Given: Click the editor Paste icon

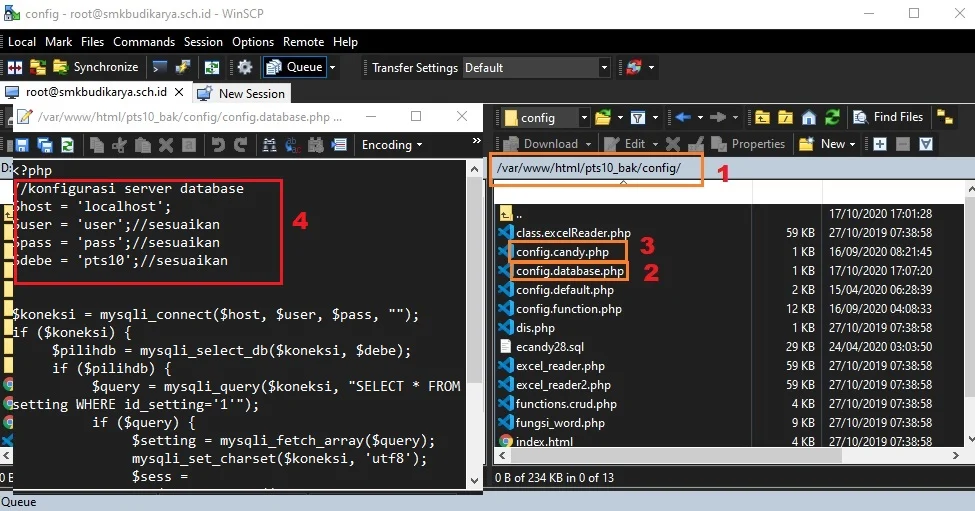Looking at the screenshot, I should click(143, 145).
